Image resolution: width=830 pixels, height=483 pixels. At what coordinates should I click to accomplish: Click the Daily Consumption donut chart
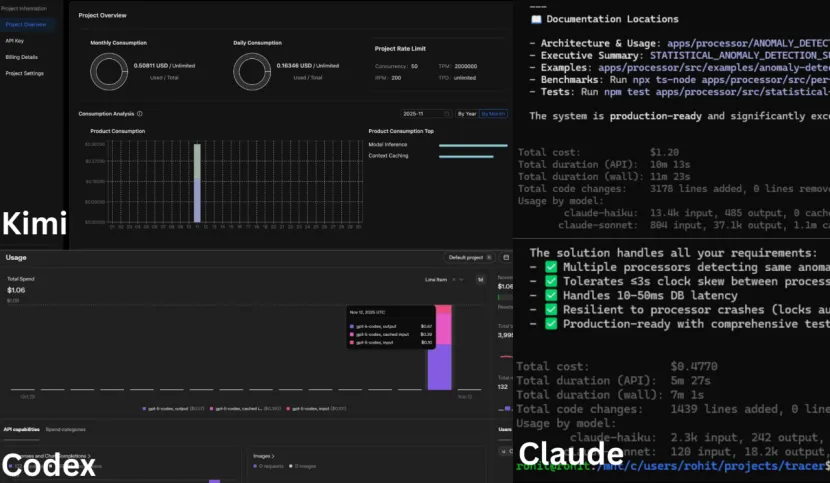tap(251, 70)
